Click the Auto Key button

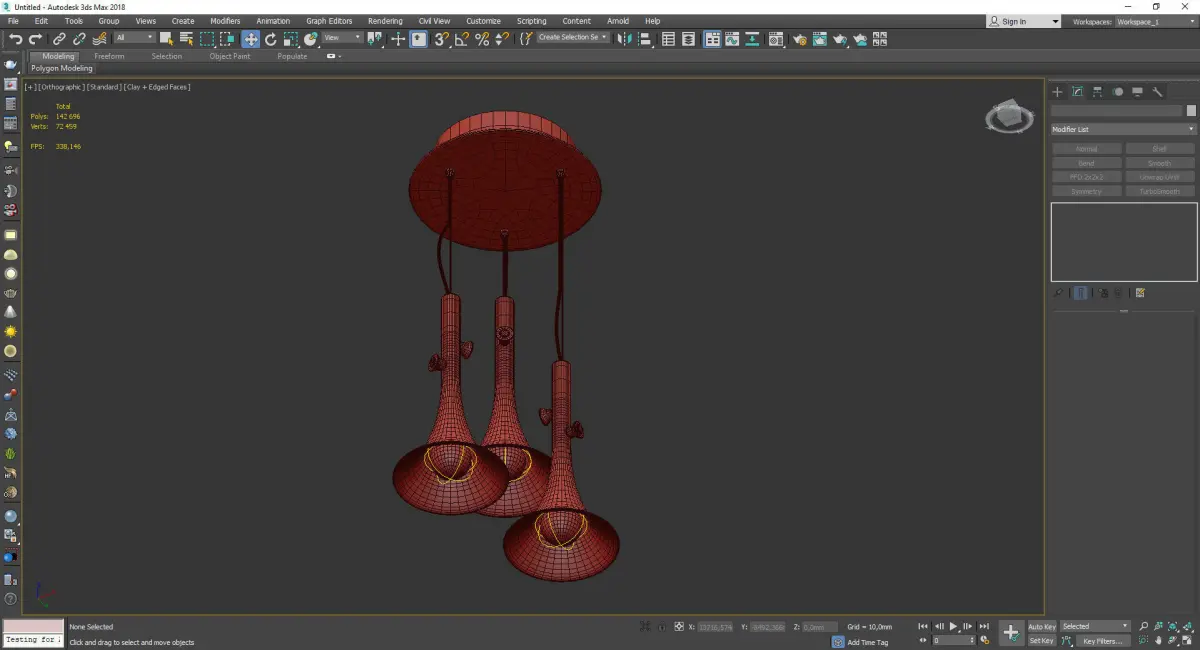tap(1041, 627)
